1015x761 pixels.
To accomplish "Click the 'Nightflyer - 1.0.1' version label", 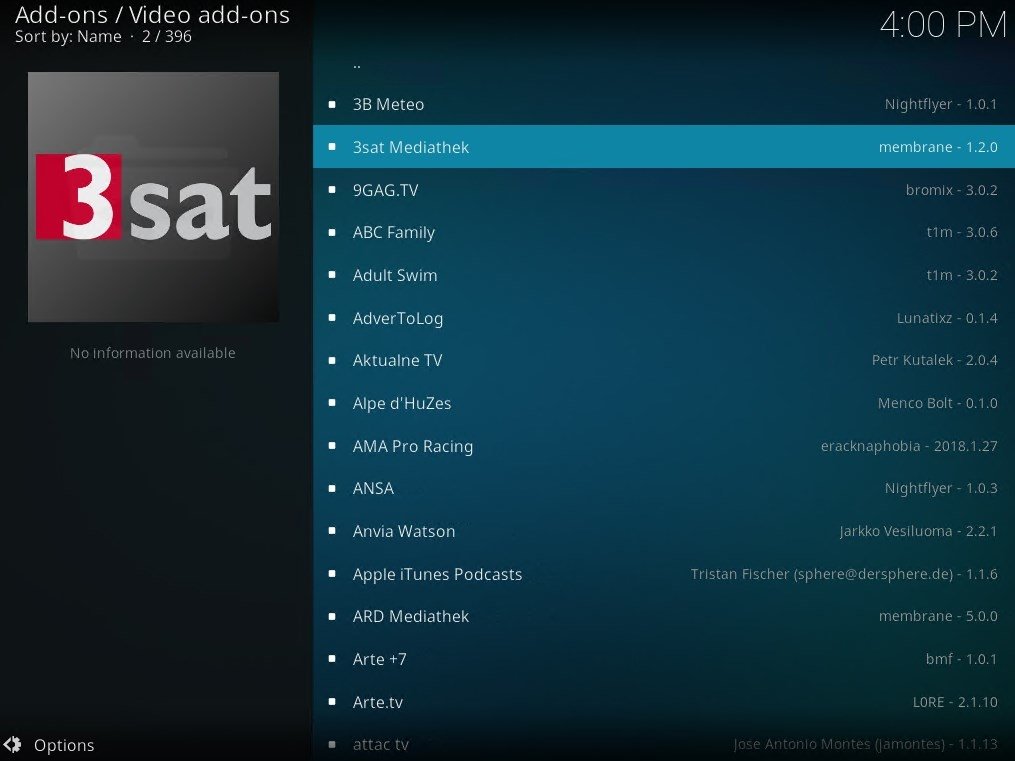I will [x=941, y=104].
